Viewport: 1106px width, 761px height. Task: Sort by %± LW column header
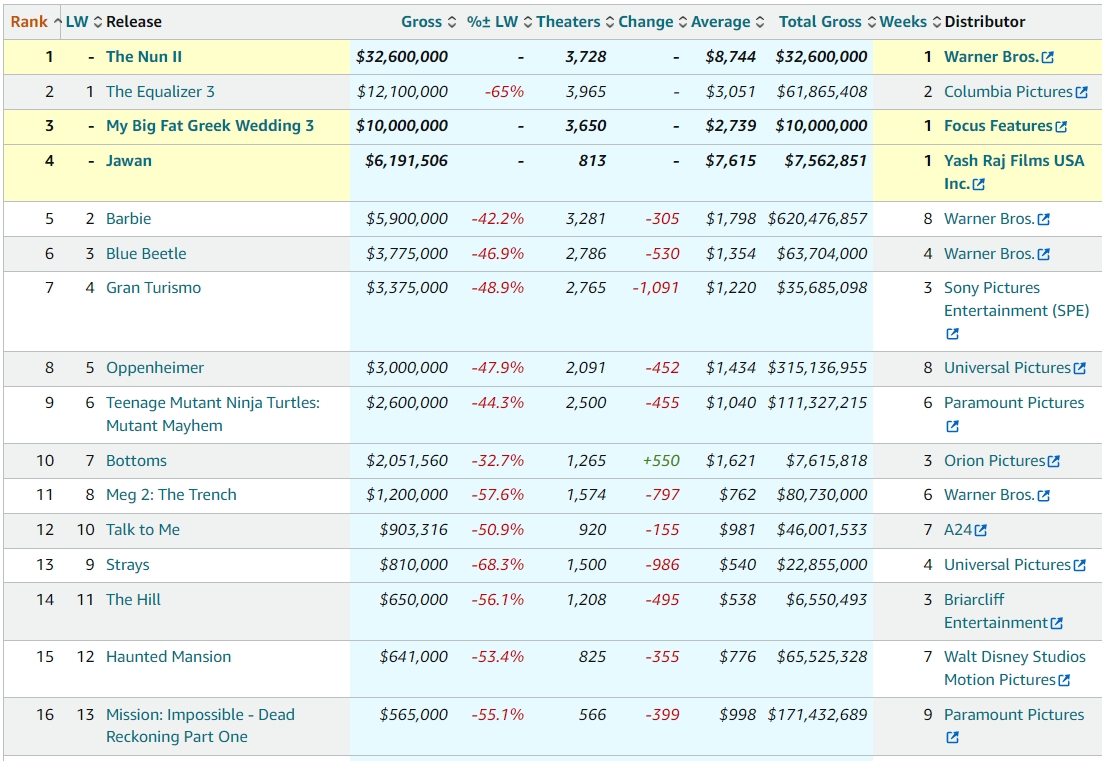click(x=499, y=22)
